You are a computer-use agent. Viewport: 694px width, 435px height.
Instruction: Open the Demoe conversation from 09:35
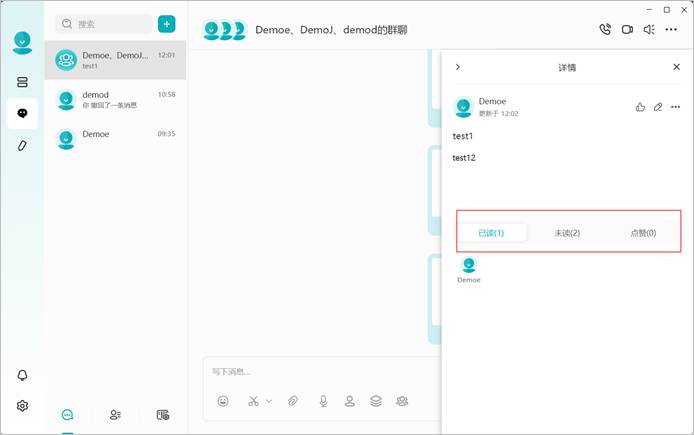click(116, 138)
